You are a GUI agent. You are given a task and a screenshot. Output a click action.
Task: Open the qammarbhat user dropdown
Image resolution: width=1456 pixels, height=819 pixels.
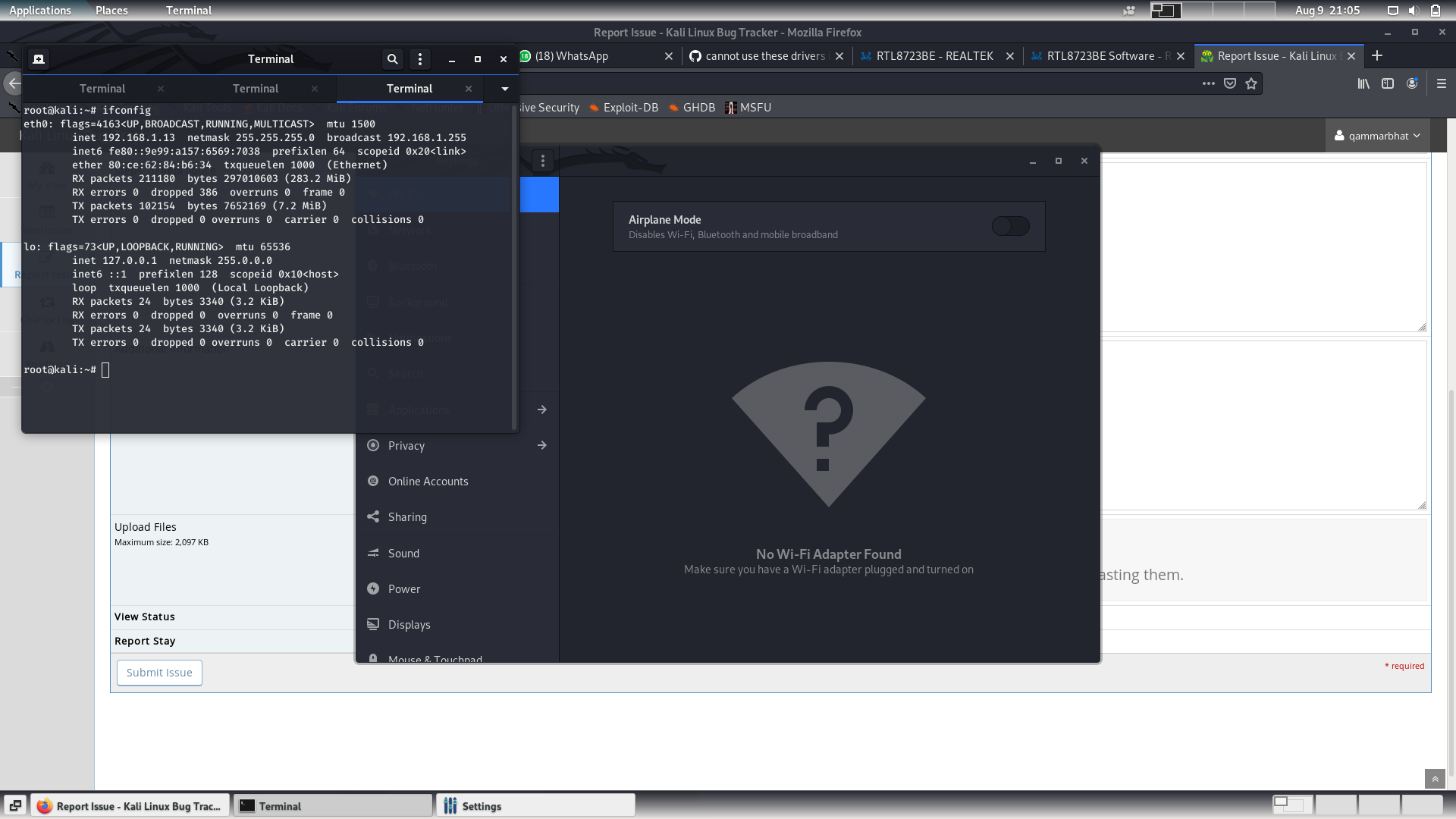click(1377, 136)
